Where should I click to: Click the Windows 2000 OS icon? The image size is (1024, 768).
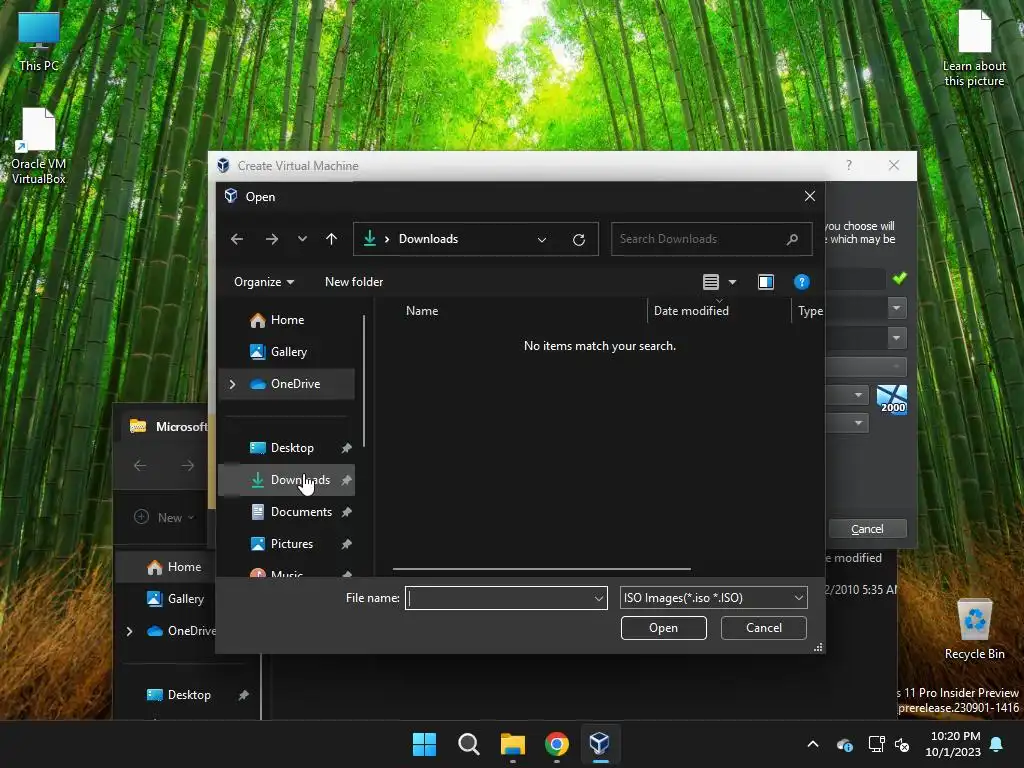891,399
